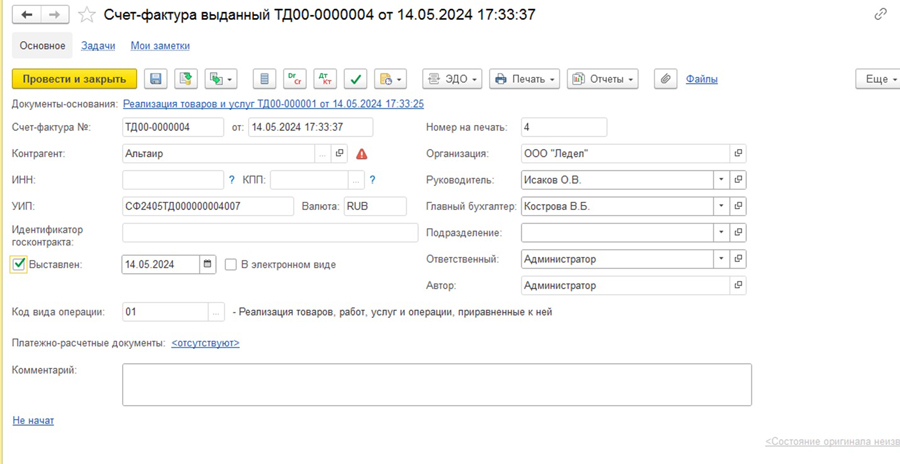Open the Реализация товаров и услуг link
This screenshot has height=464, width=900.
click(273, 103)
